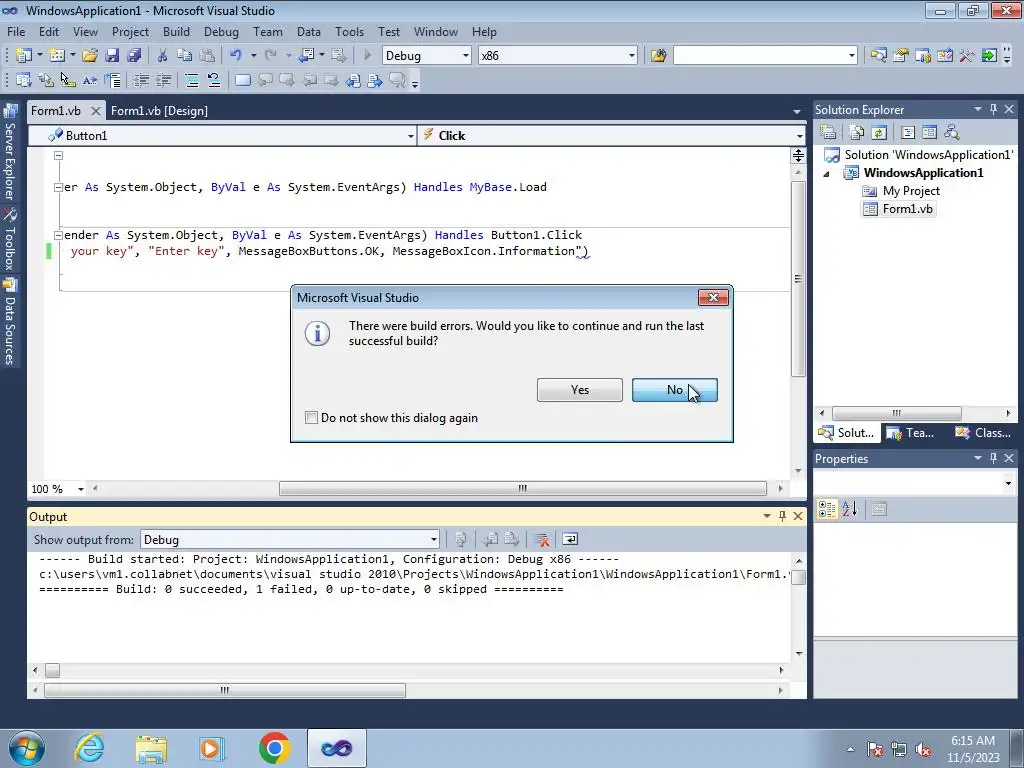Click the Cut scissors icon
Screen dimensions: 1024x768
point(163,56)
